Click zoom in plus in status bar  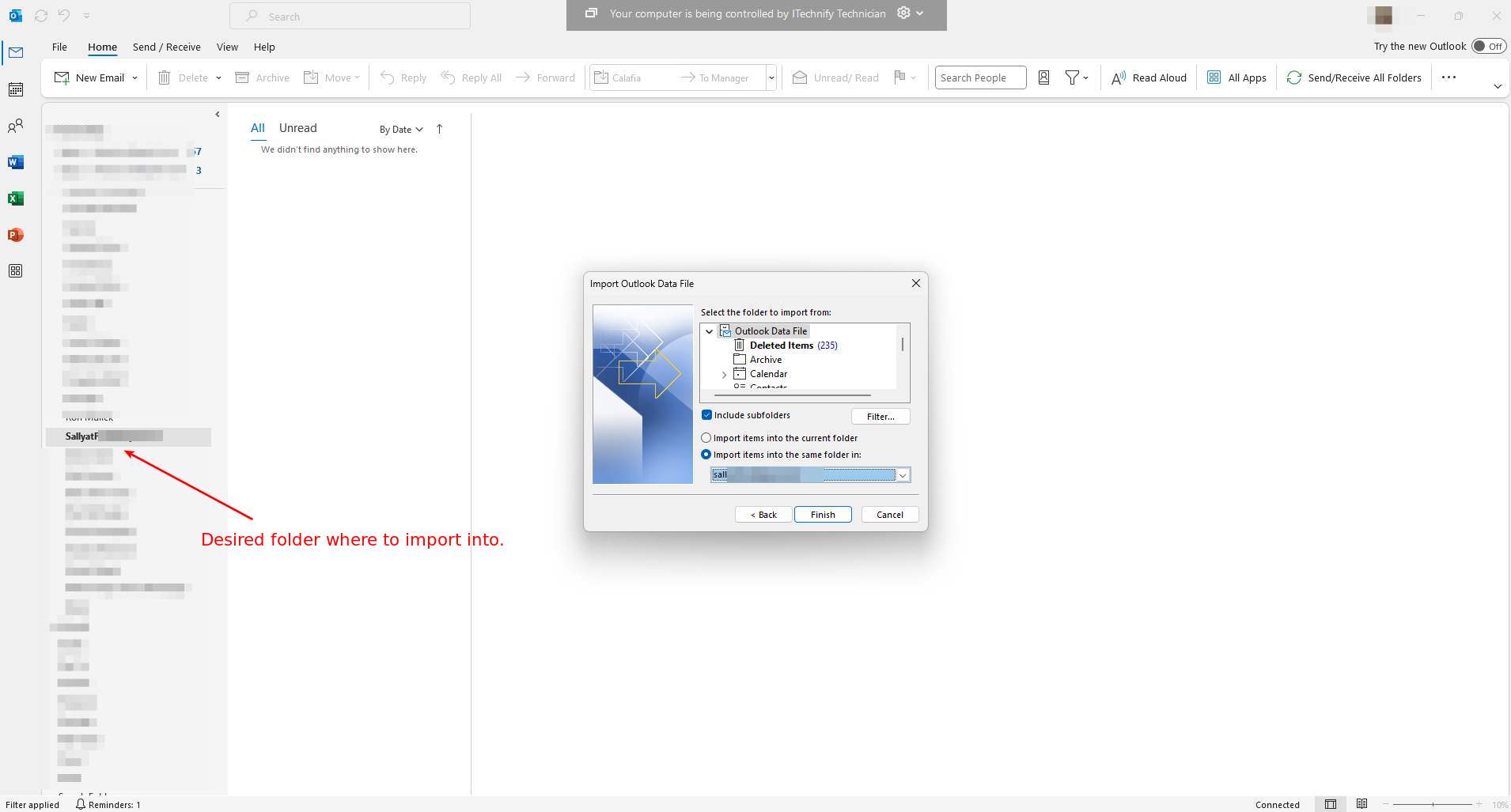point(1479,804)
